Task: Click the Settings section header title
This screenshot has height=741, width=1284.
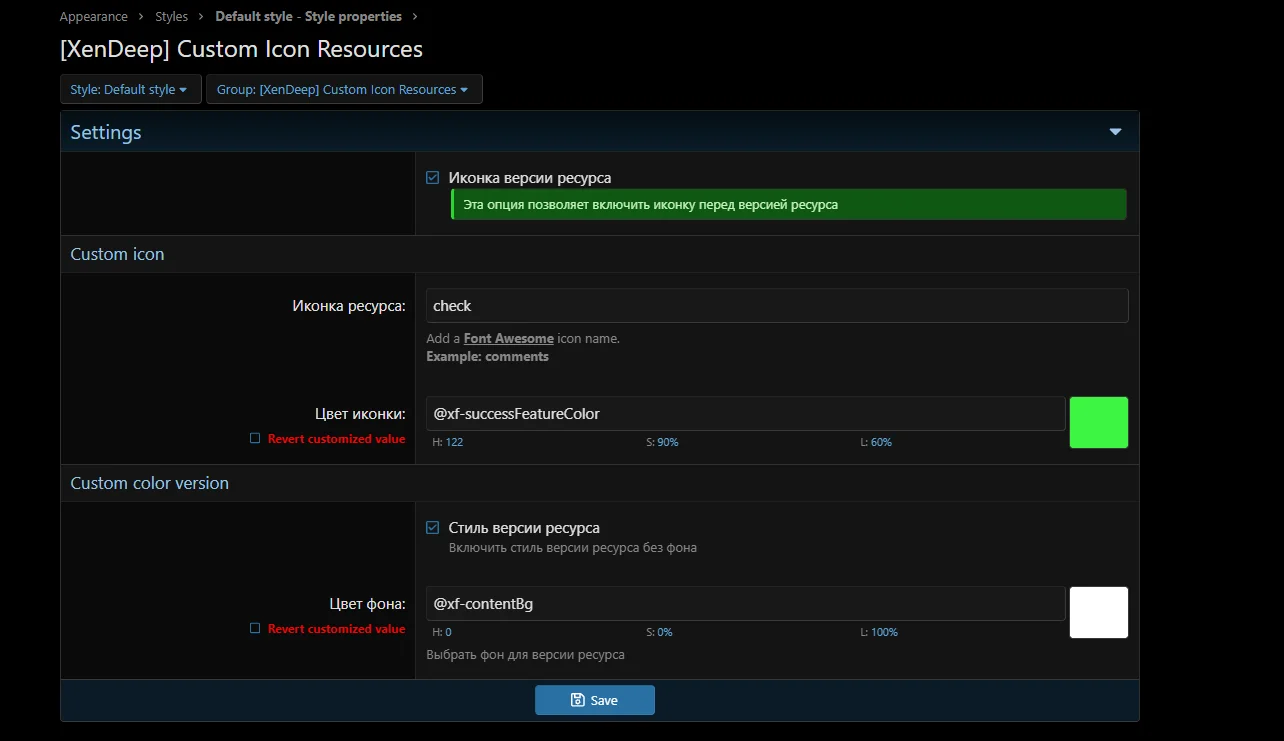Action: (105, 131)
